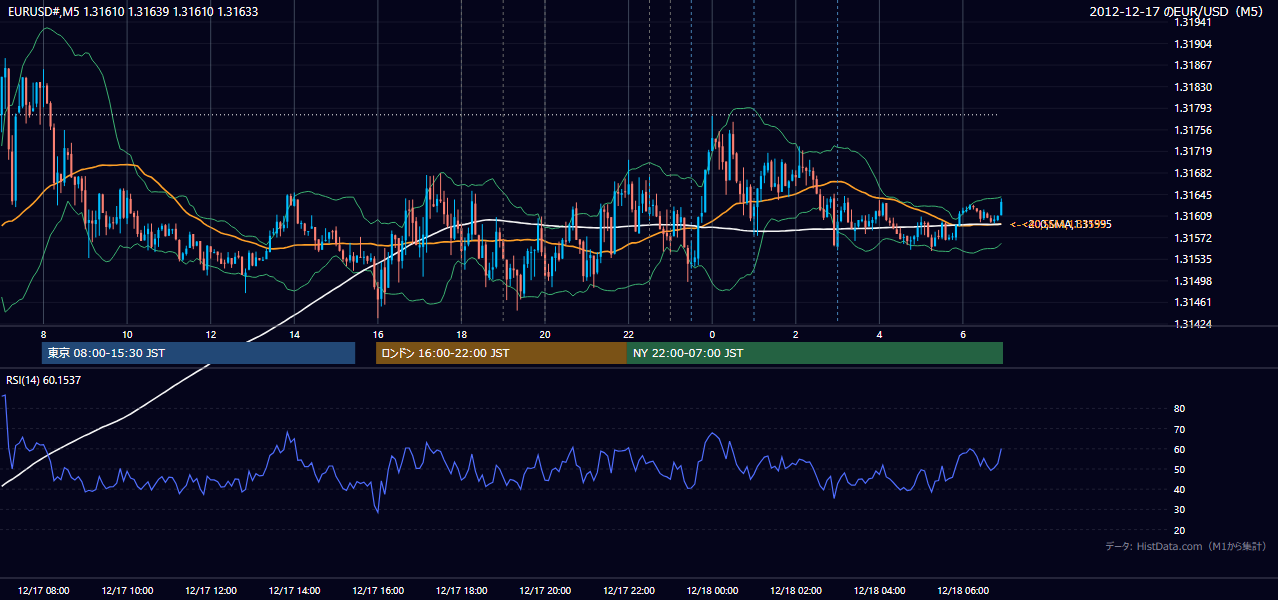Image resolution: width=1278 pixels, height=600 pixels.
Task: Click hour 4 on the chart's hour axis
Action: [x=879, y=334]
